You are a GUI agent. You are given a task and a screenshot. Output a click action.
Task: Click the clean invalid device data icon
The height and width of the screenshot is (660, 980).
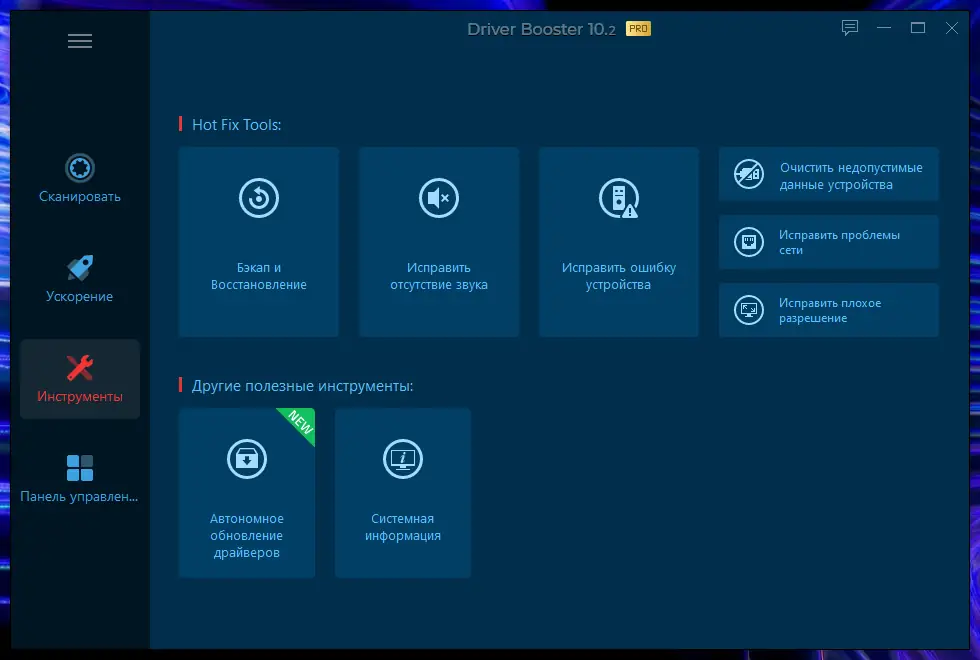749,174
